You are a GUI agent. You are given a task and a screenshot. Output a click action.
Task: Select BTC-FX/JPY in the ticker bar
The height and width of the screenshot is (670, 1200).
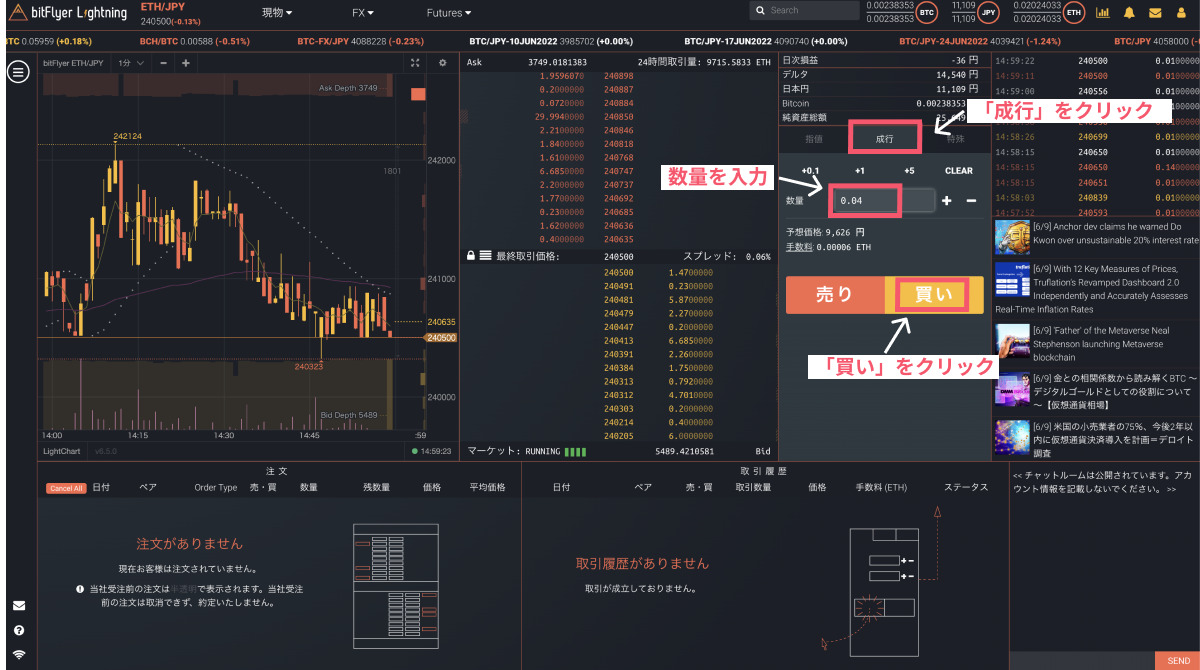[x=359, y=42]
